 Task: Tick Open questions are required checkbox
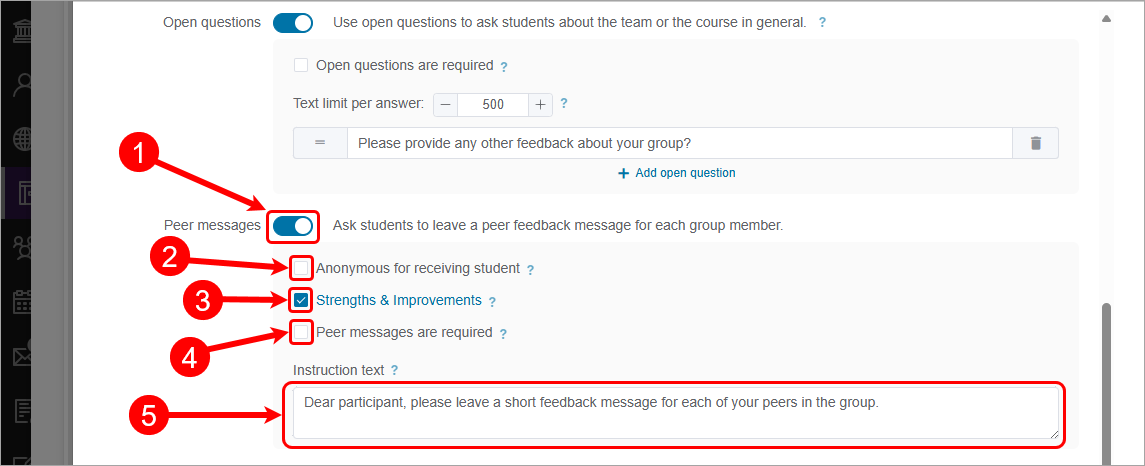(301, 65)
